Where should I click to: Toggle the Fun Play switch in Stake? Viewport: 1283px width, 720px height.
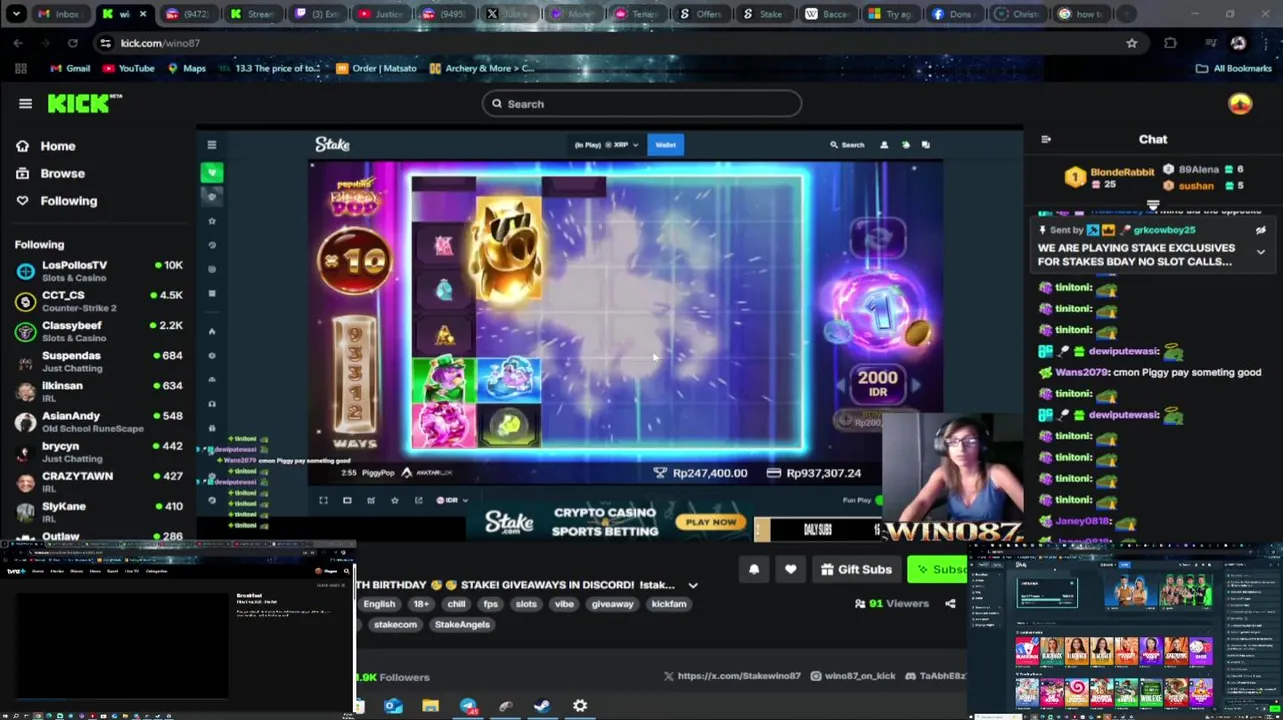[879, 500]
